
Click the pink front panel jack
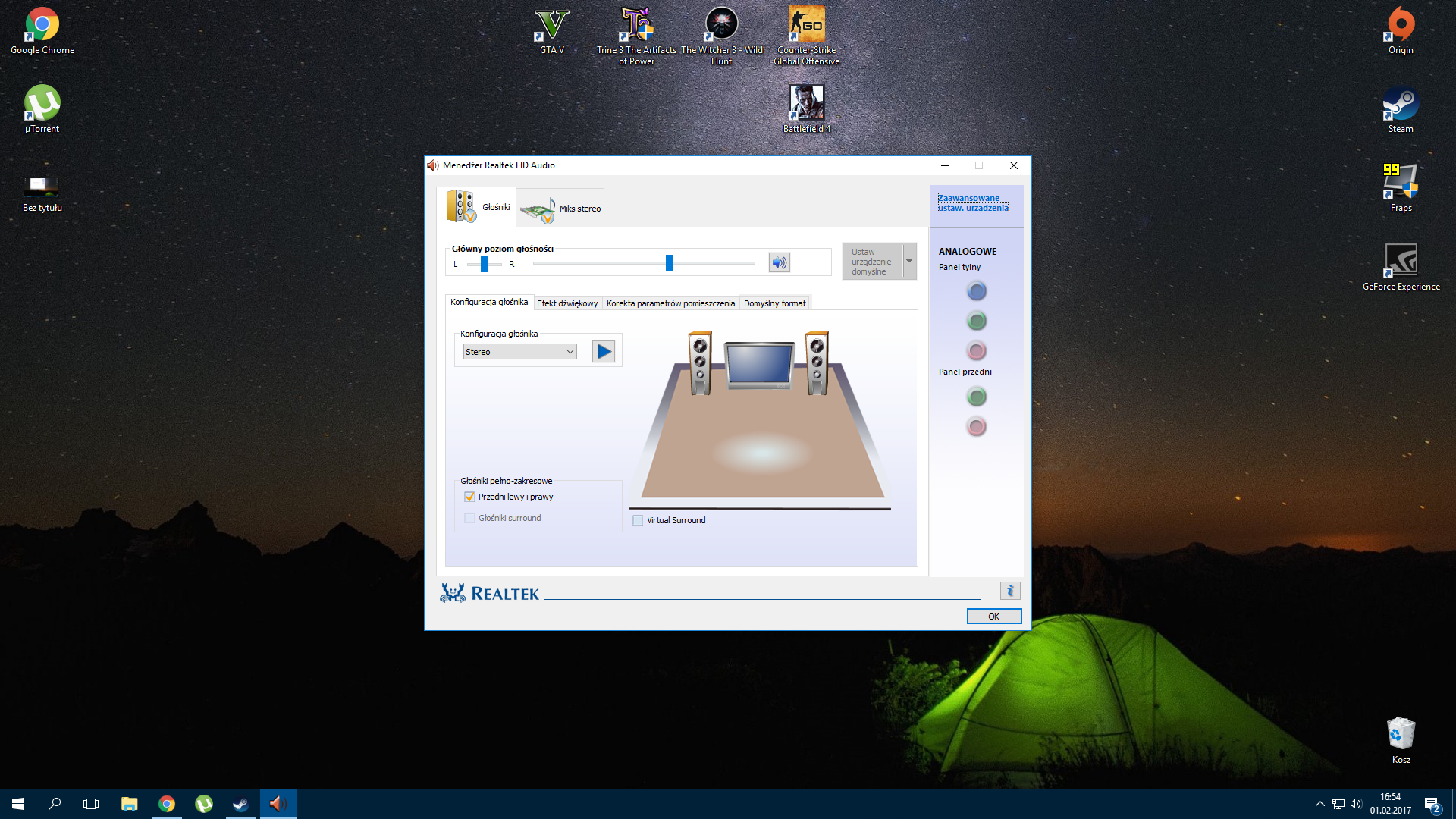977,426
